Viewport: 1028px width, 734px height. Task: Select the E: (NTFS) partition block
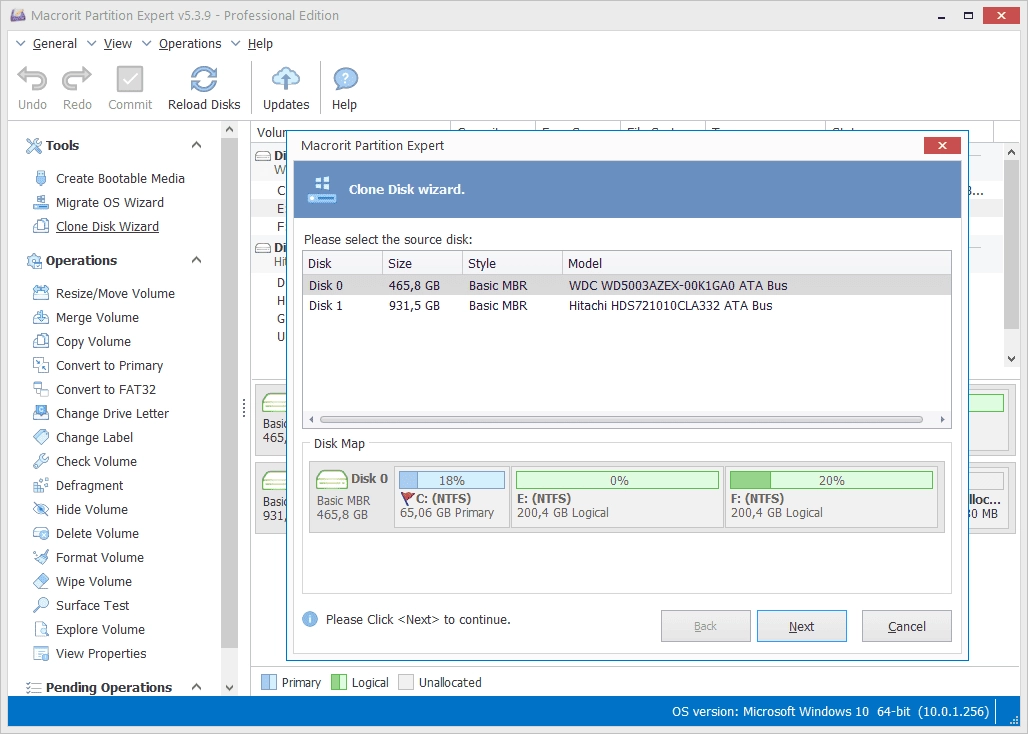point(618,497)
